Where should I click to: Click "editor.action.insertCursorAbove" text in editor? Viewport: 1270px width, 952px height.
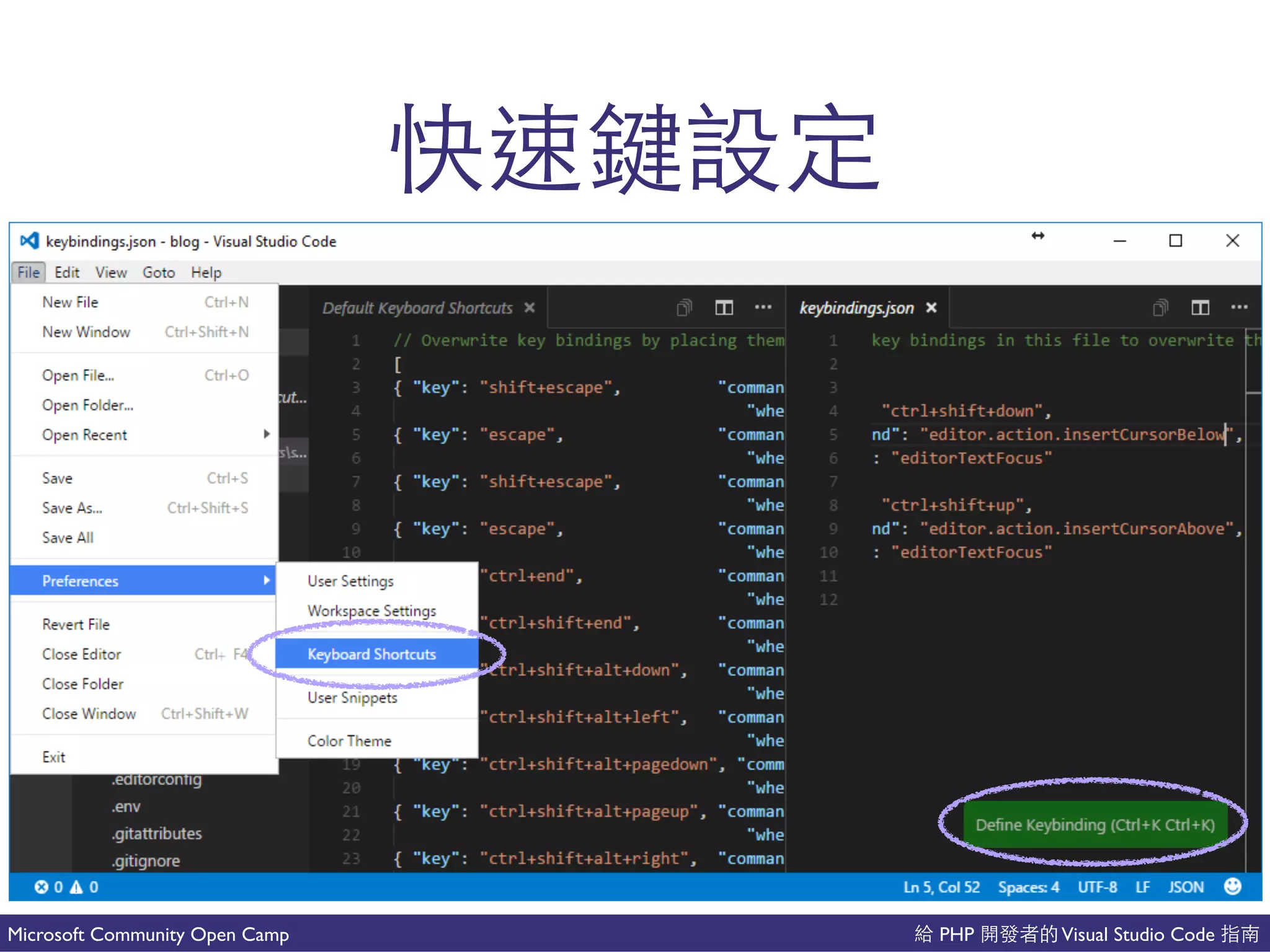[x=1077, y=528]
